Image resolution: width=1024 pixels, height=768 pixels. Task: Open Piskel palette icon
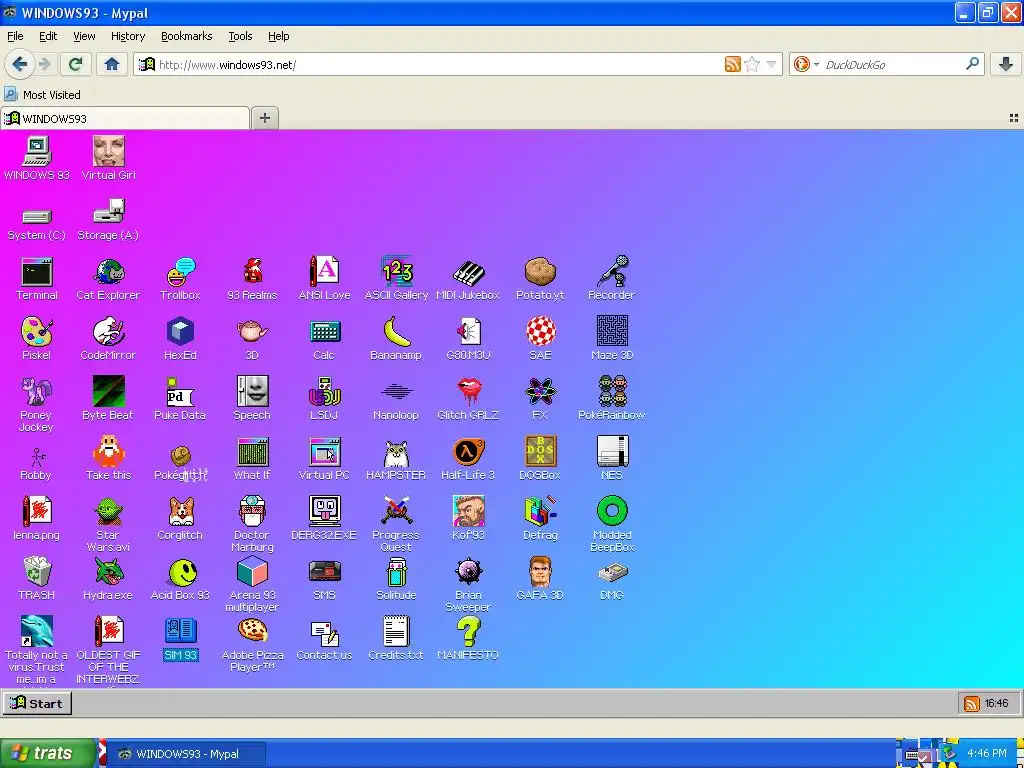pos(37,332)
